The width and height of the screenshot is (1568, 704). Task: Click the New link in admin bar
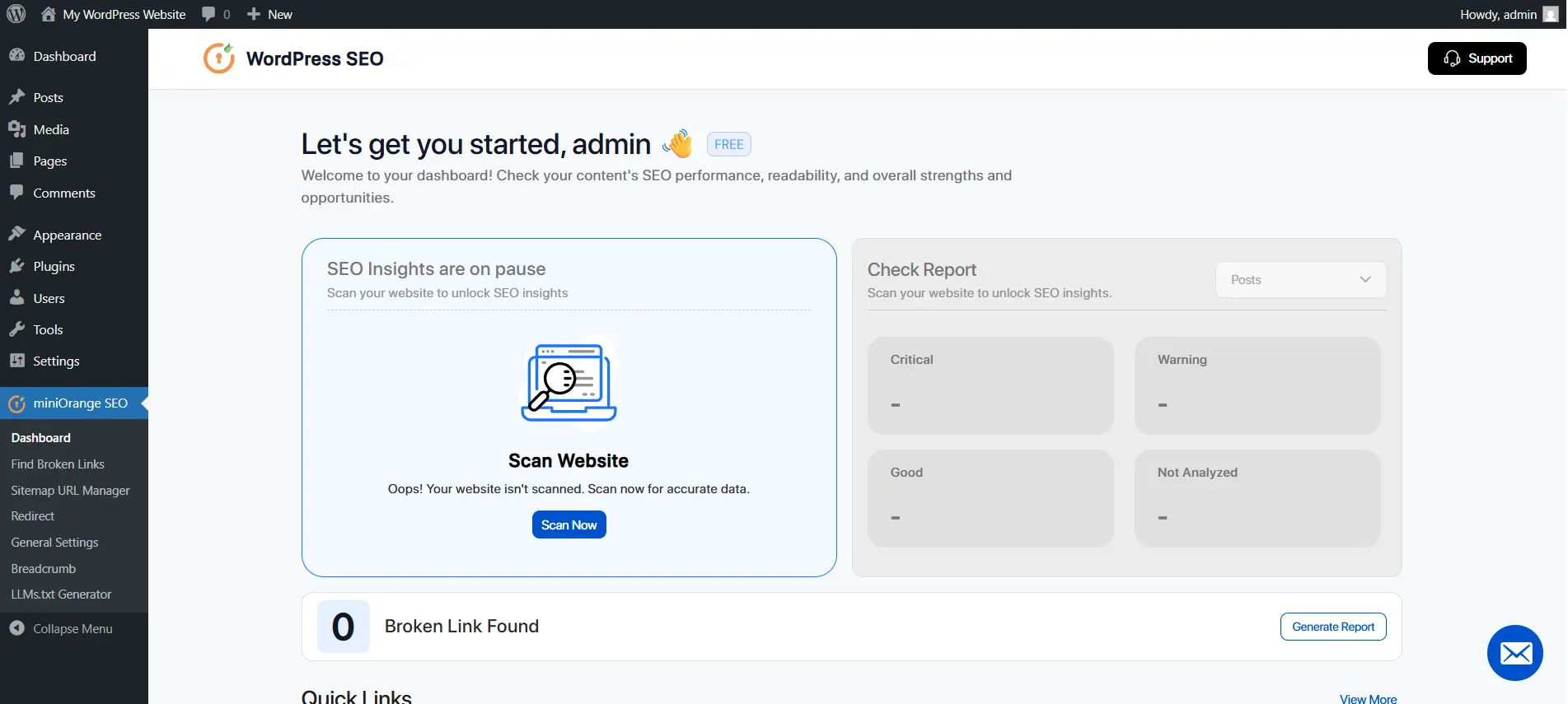click(x=280, y=14)
